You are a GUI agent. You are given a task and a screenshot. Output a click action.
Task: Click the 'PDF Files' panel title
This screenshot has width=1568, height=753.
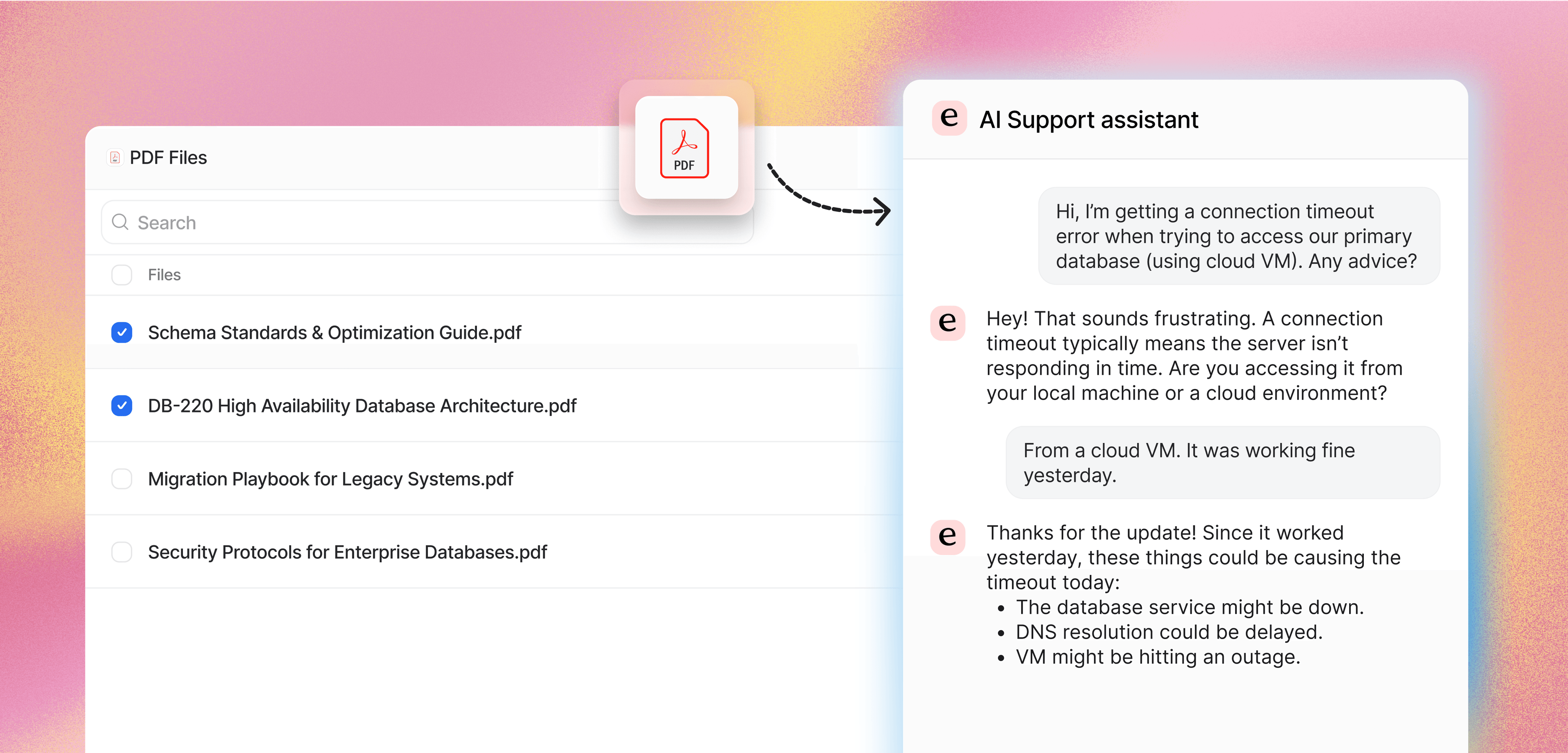tap(168, 158)
